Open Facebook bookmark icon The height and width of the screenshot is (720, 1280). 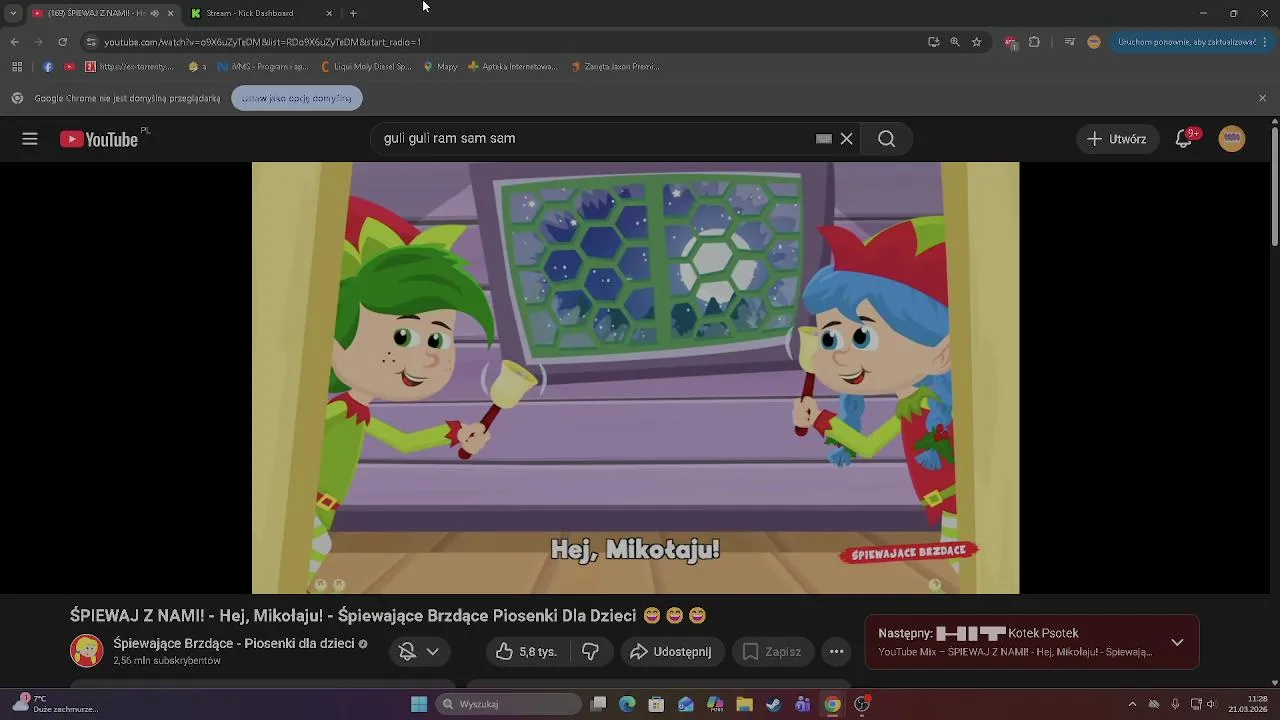(x=48, y=67)
